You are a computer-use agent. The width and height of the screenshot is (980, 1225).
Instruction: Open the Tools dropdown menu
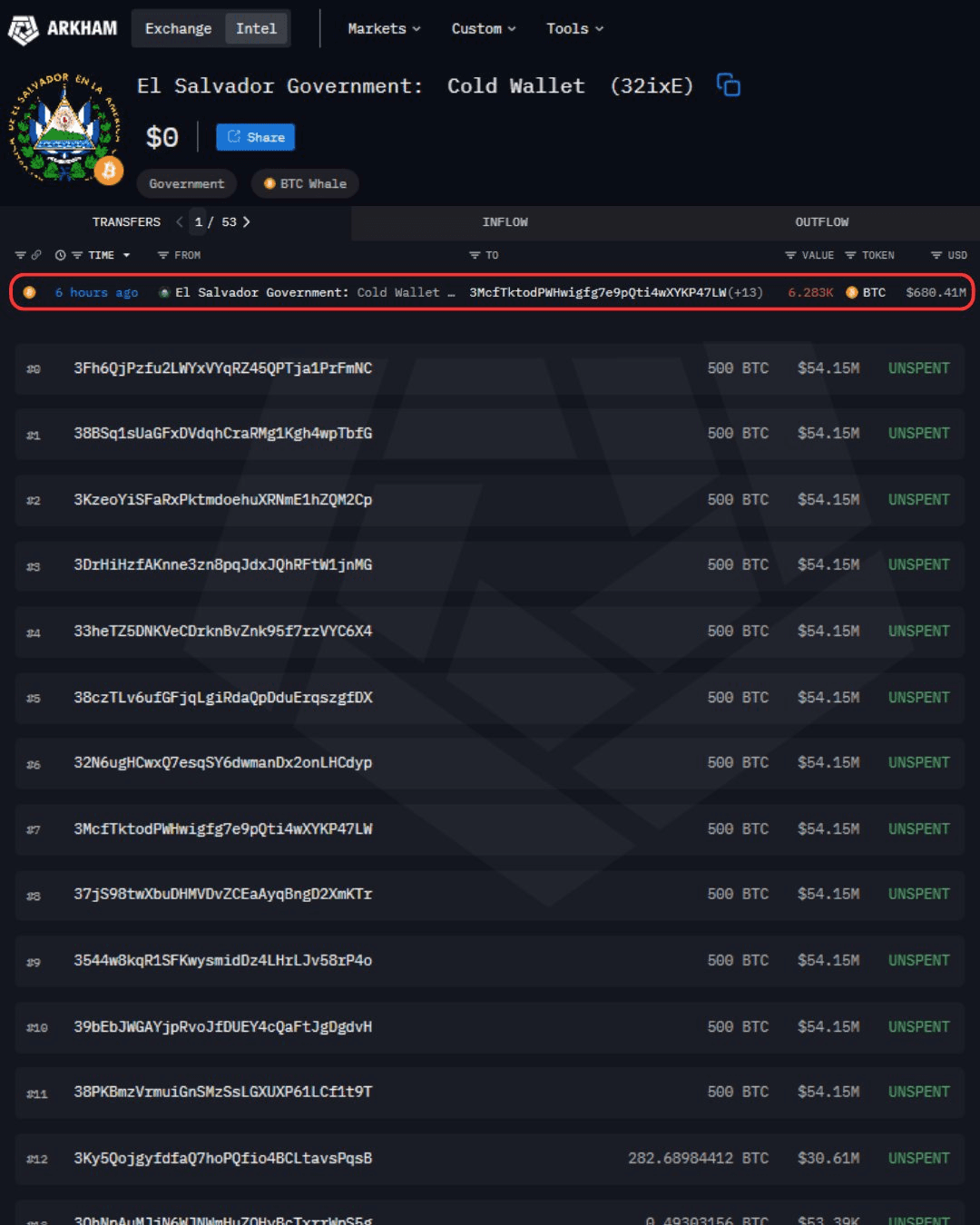click(x=574, y=28)
